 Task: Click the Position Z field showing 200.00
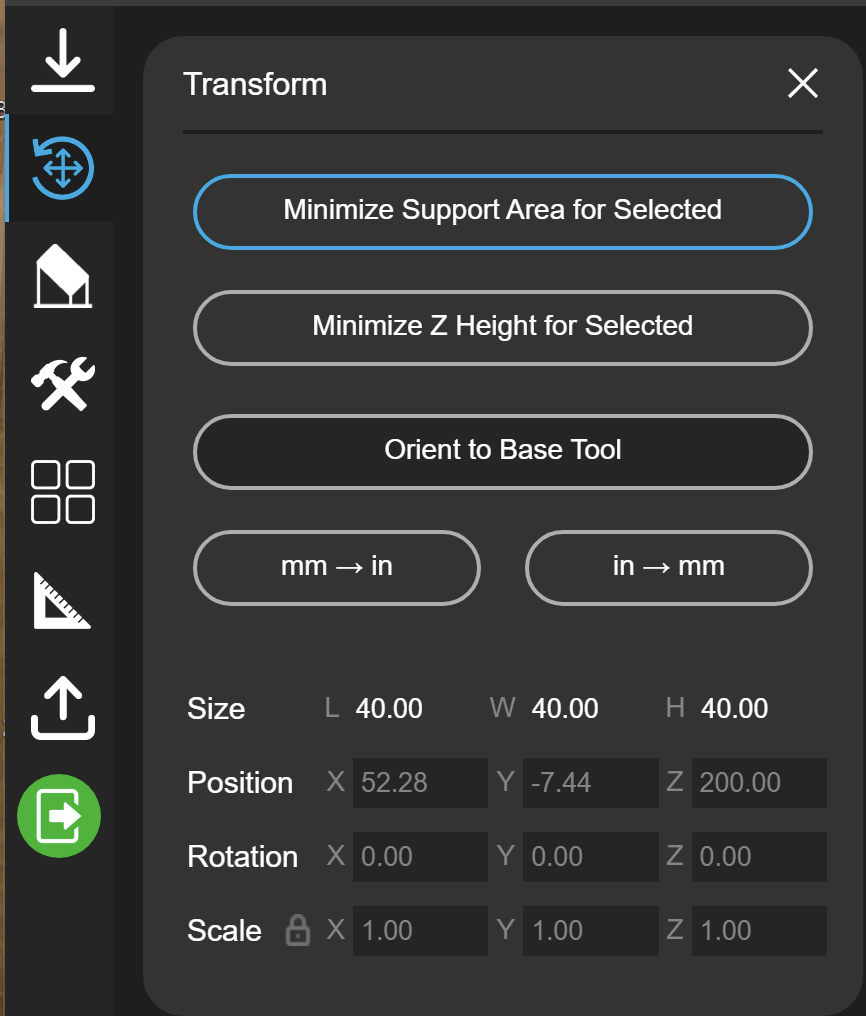759,783
